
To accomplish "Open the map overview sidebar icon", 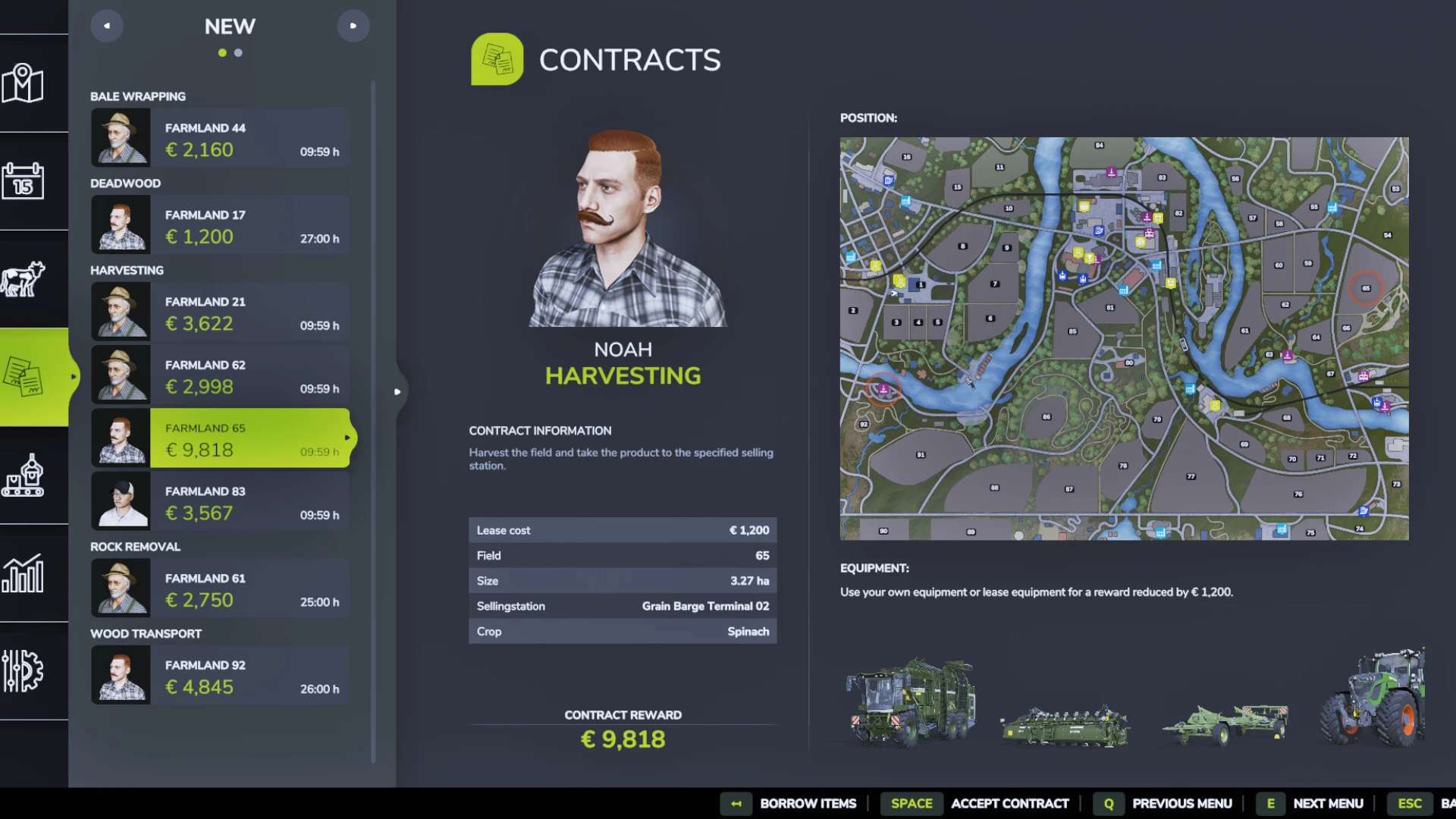I will tap(23, 83).
